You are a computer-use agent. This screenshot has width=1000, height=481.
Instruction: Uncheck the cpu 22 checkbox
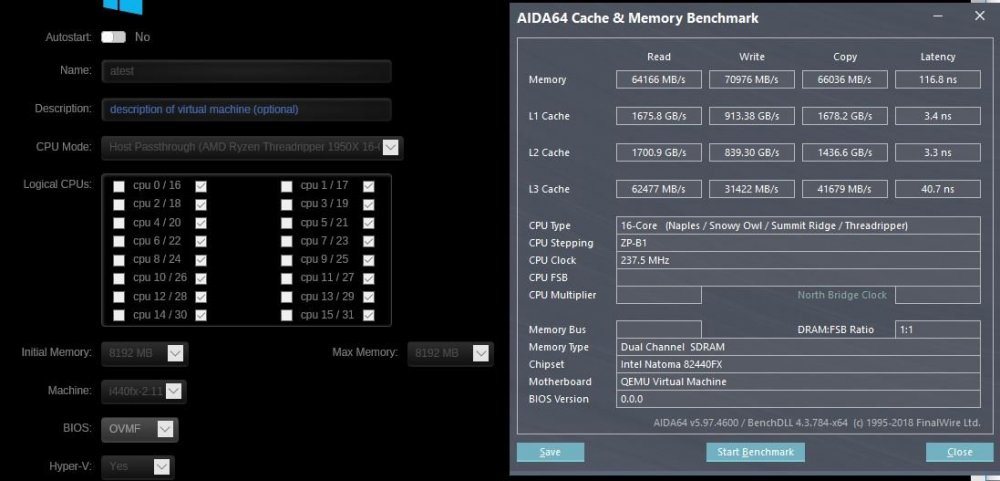pyautogui.click(x=201, y=241)
